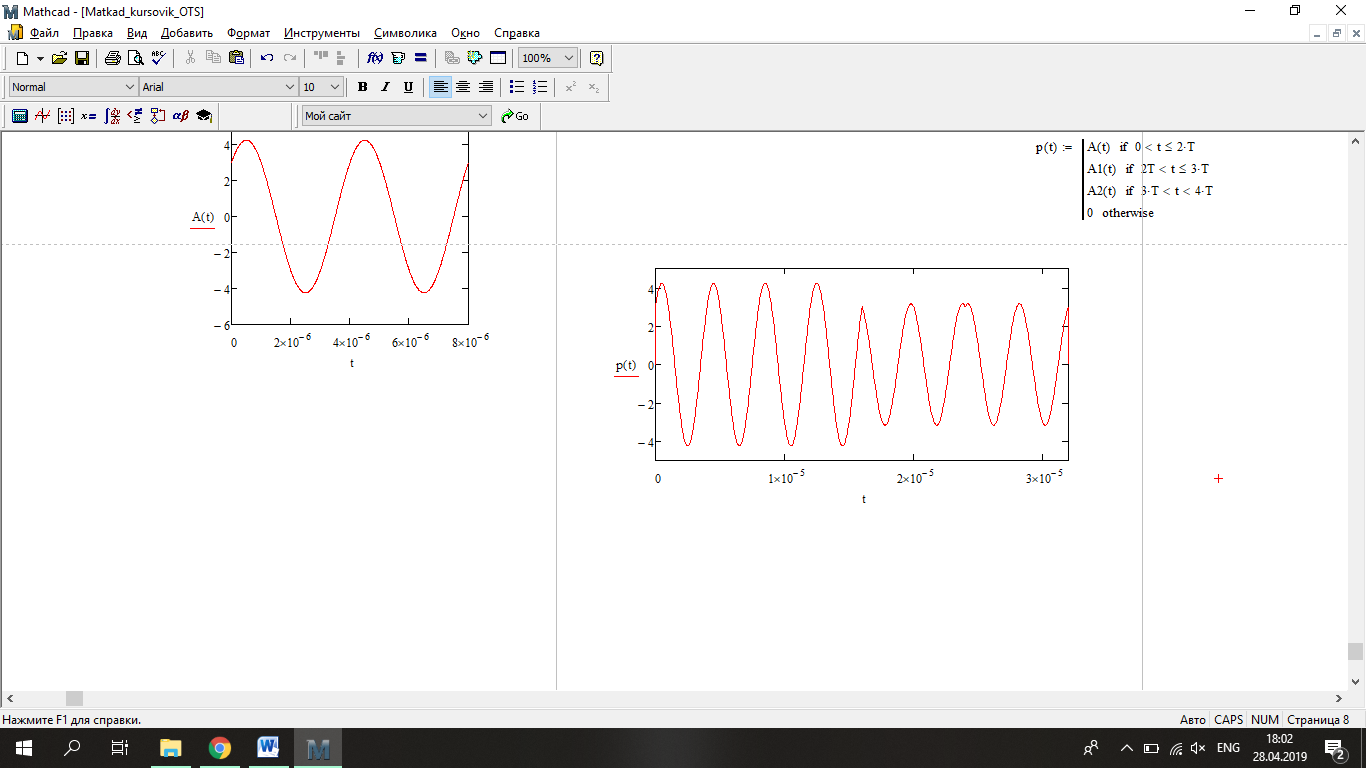Toggle Italic formatting

coord(385,87)
